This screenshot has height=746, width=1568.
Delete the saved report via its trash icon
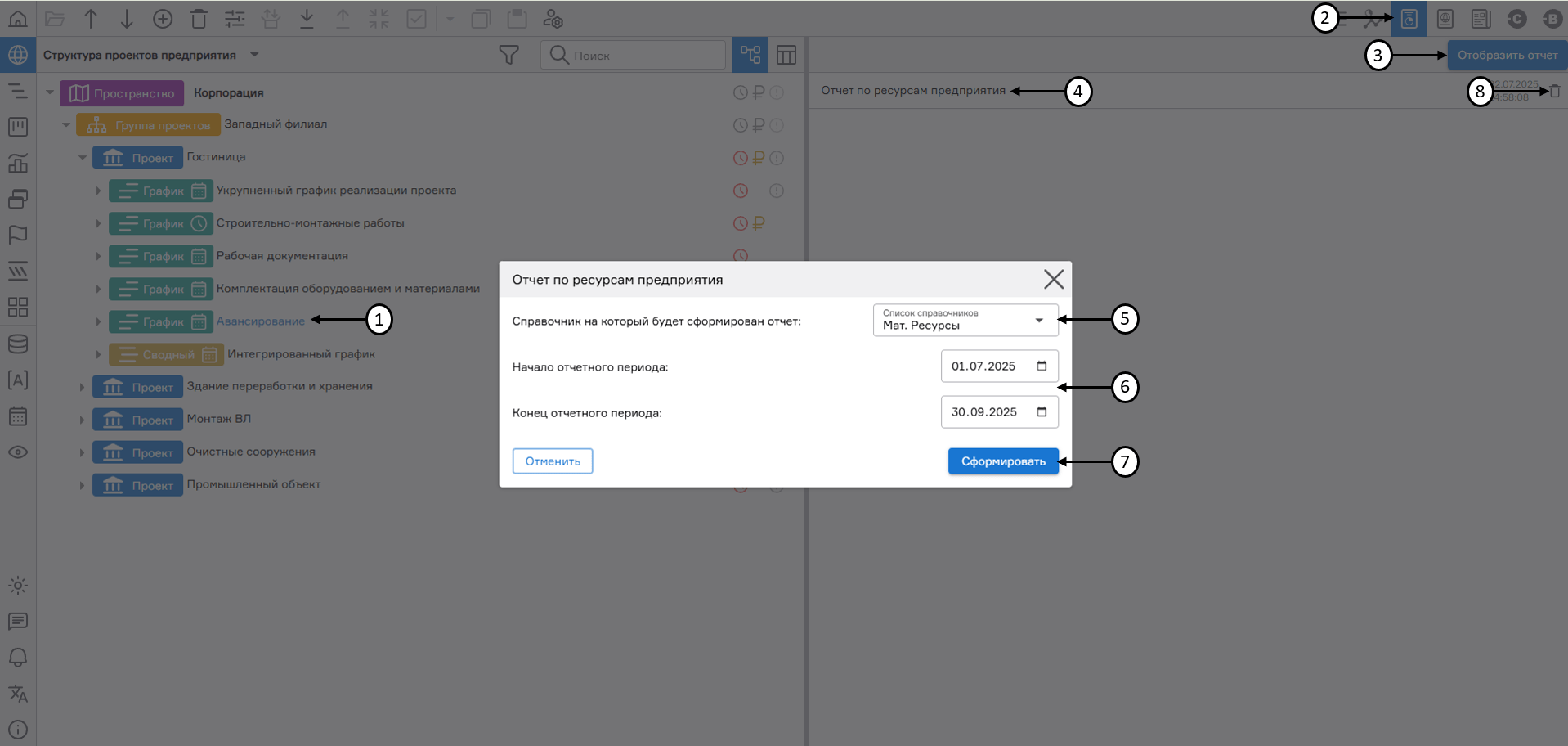(x=1554, y=91)
